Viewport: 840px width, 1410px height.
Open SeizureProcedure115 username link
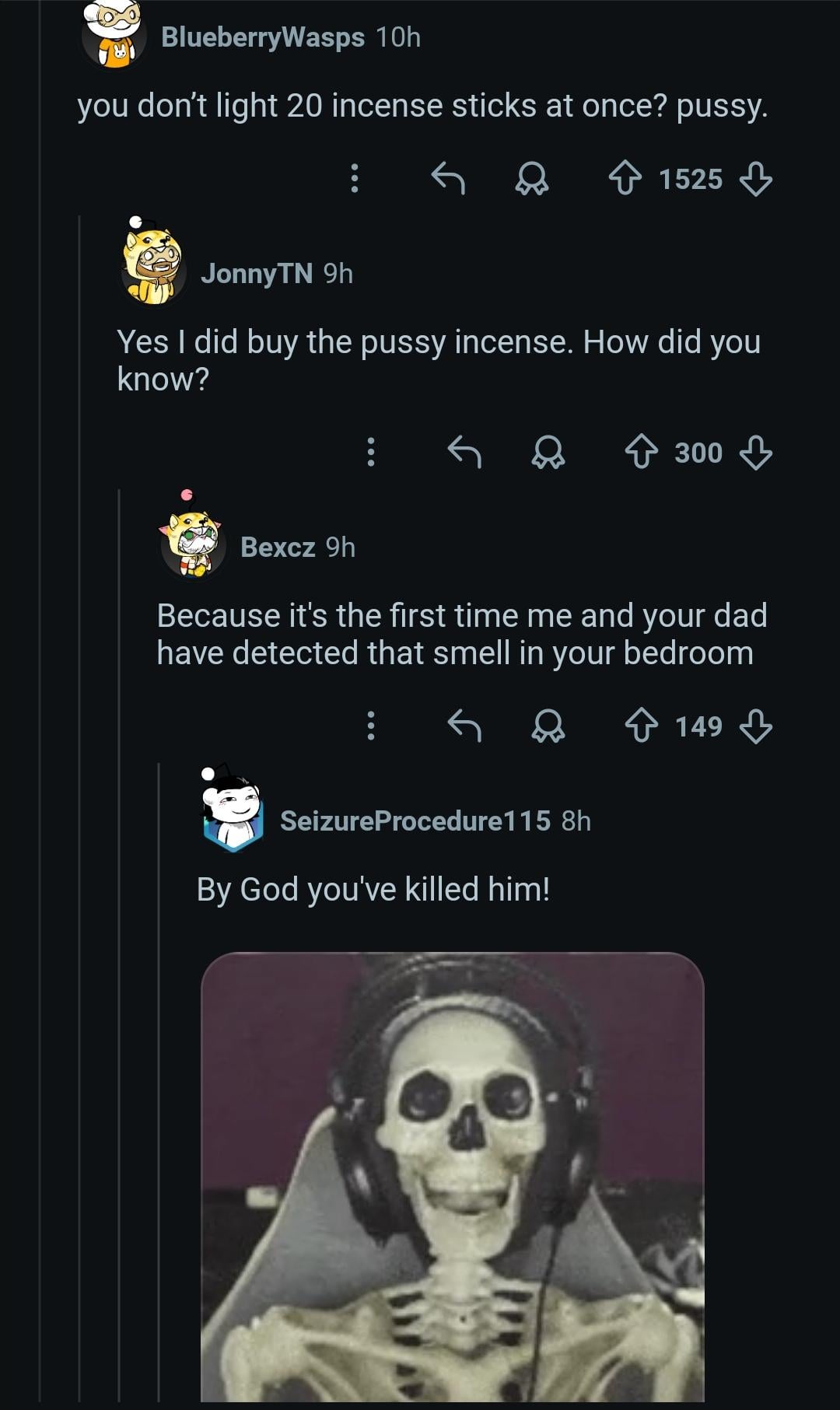[415, 820]
